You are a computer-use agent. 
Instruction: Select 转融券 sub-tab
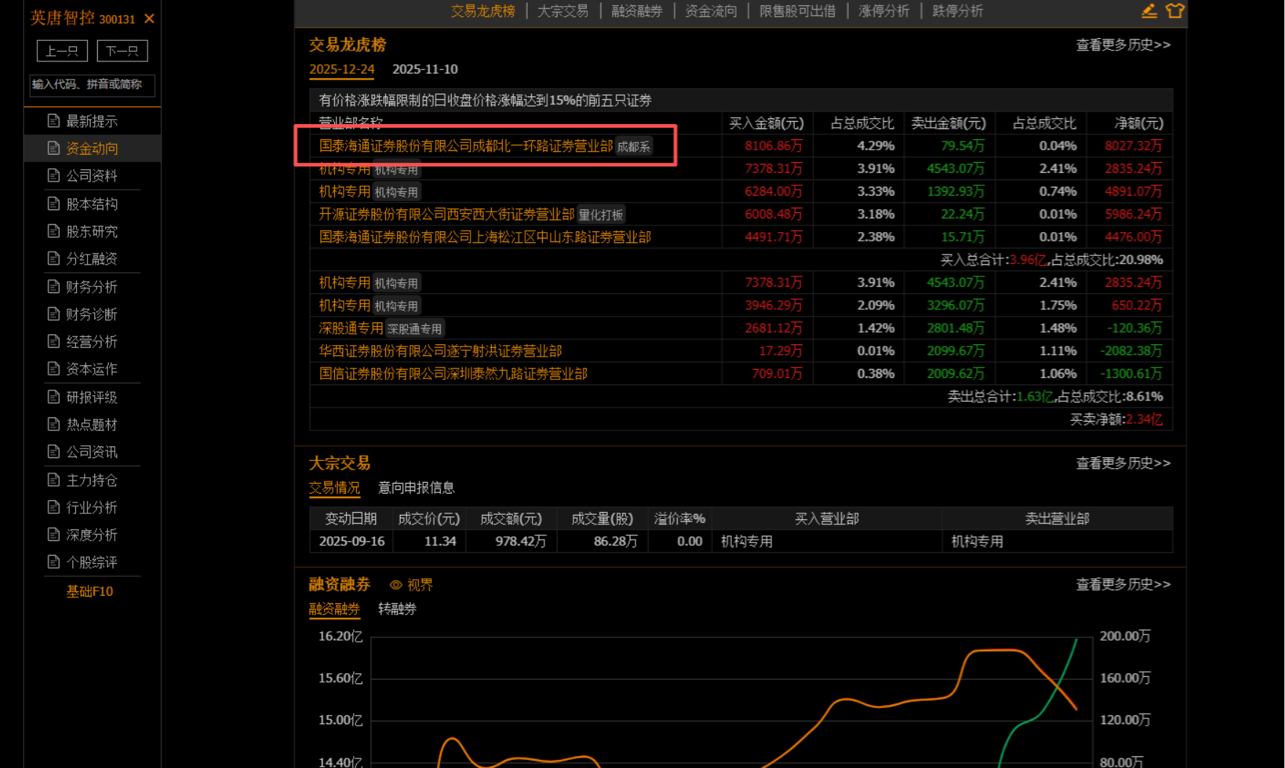[x=397, y=609]
